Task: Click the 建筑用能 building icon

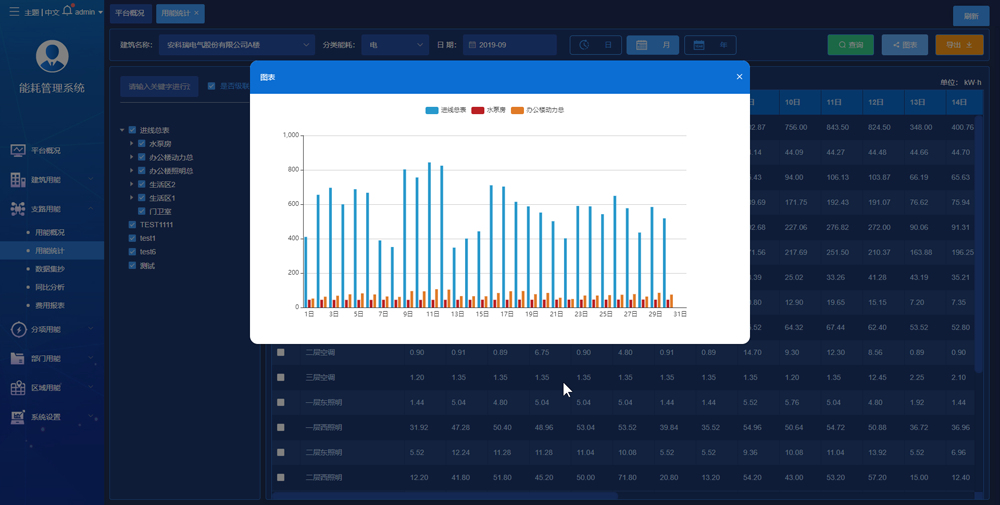Action: pos(18,180)
